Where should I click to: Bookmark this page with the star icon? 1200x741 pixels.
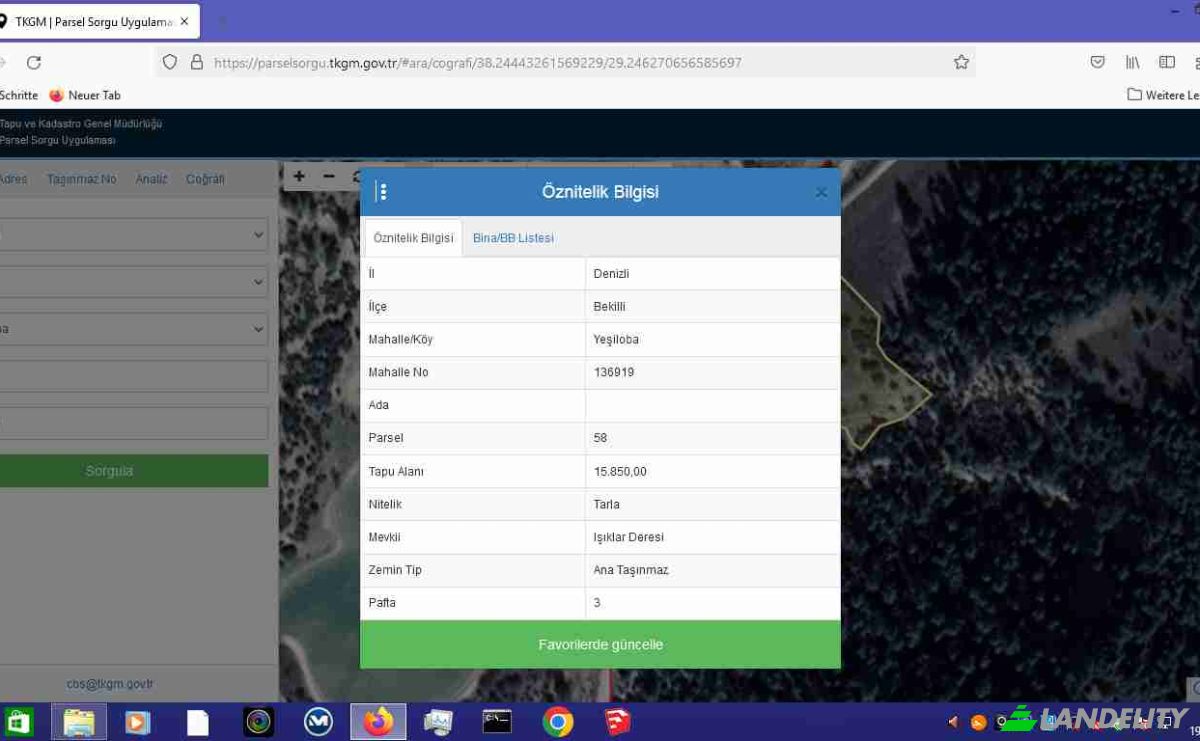click(961, 62)
